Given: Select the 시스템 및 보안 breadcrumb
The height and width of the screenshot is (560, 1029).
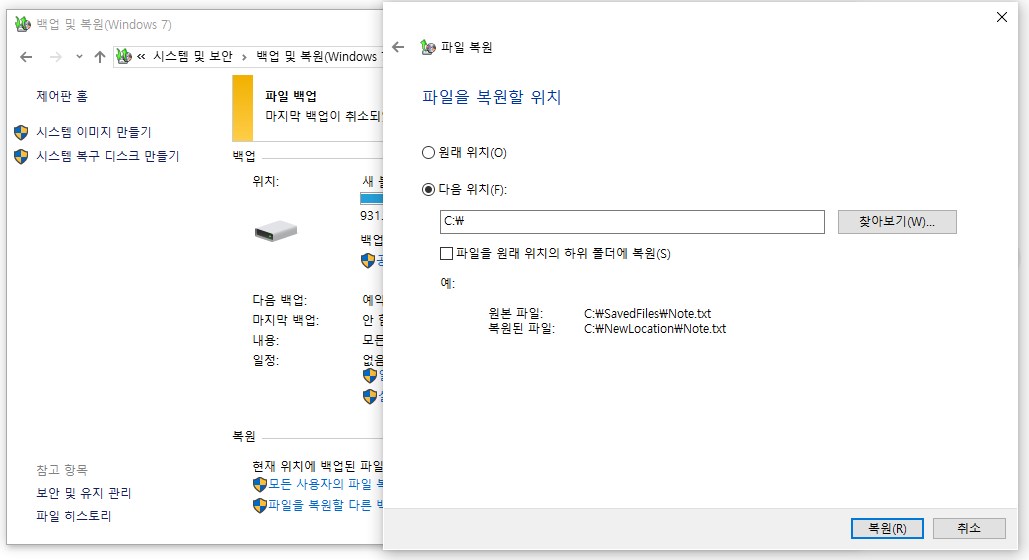Looking at the screenshot, I should coord(193,57).
